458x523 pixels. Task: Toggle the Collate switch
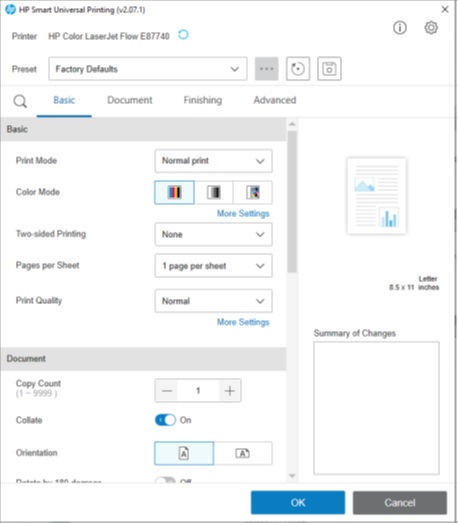(165, 420)
